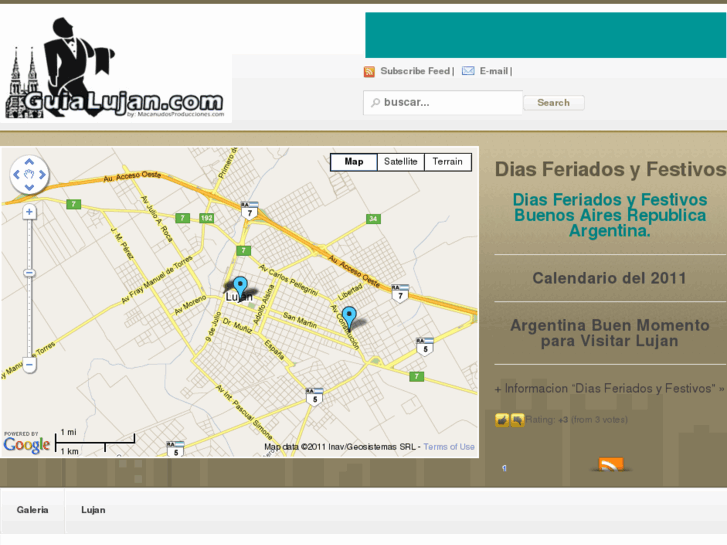Screen dimensions: 727x545
Task: Switch to Satellite view
Action: [401, 162]
